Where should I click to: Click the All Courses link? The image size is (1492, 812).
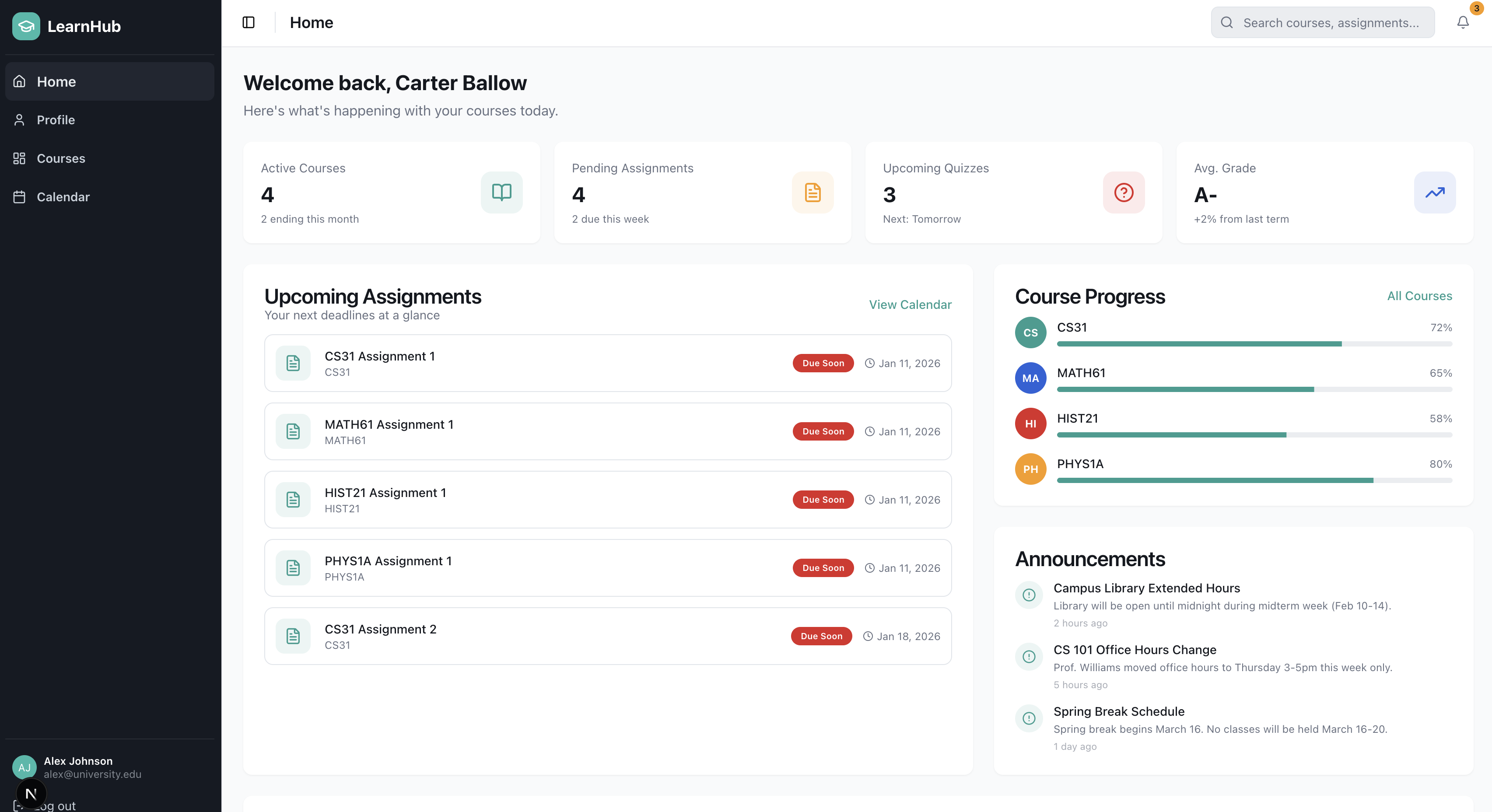coord(1419,296)
